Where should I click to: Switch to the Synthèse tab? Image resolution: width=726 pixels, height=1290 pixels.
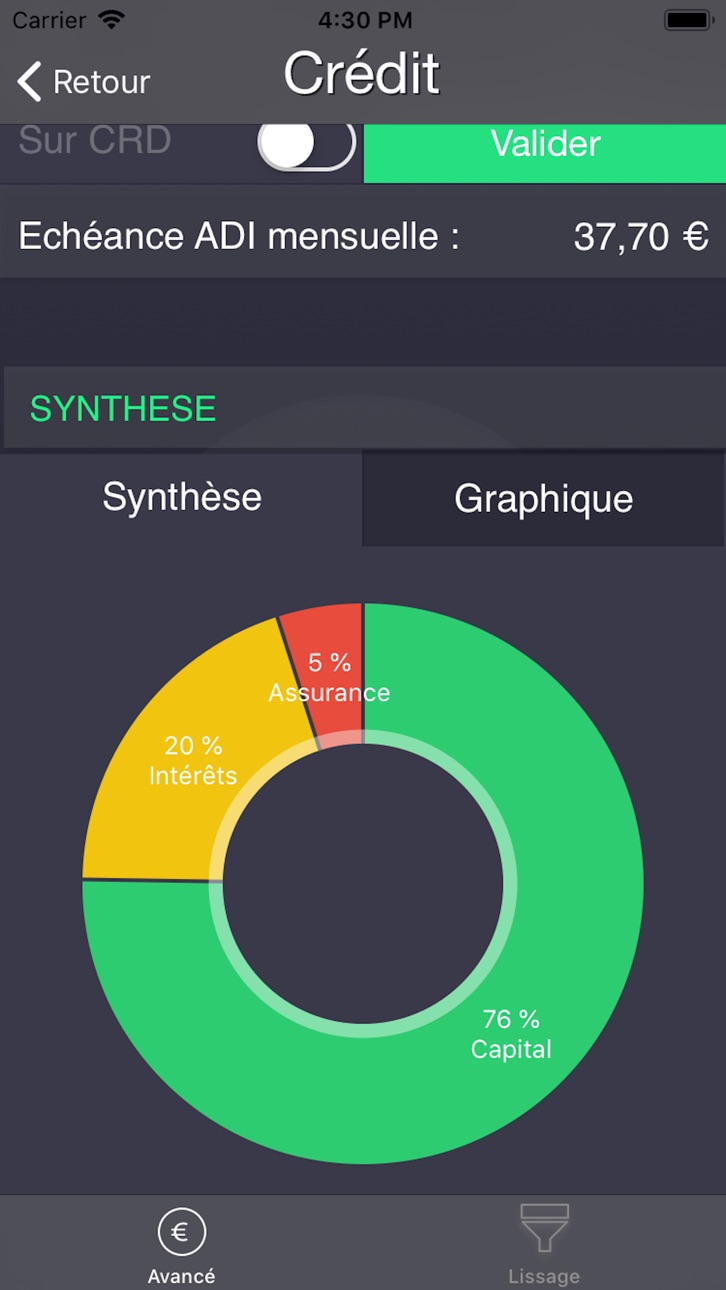coord(182,497)
